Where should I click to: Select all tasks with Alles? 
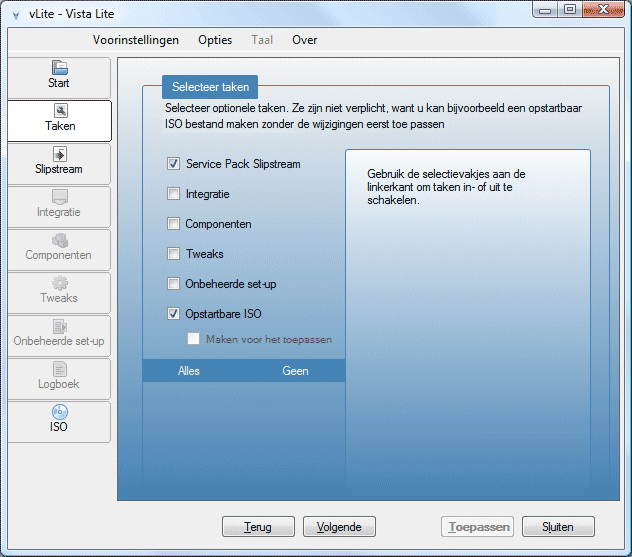189,371
